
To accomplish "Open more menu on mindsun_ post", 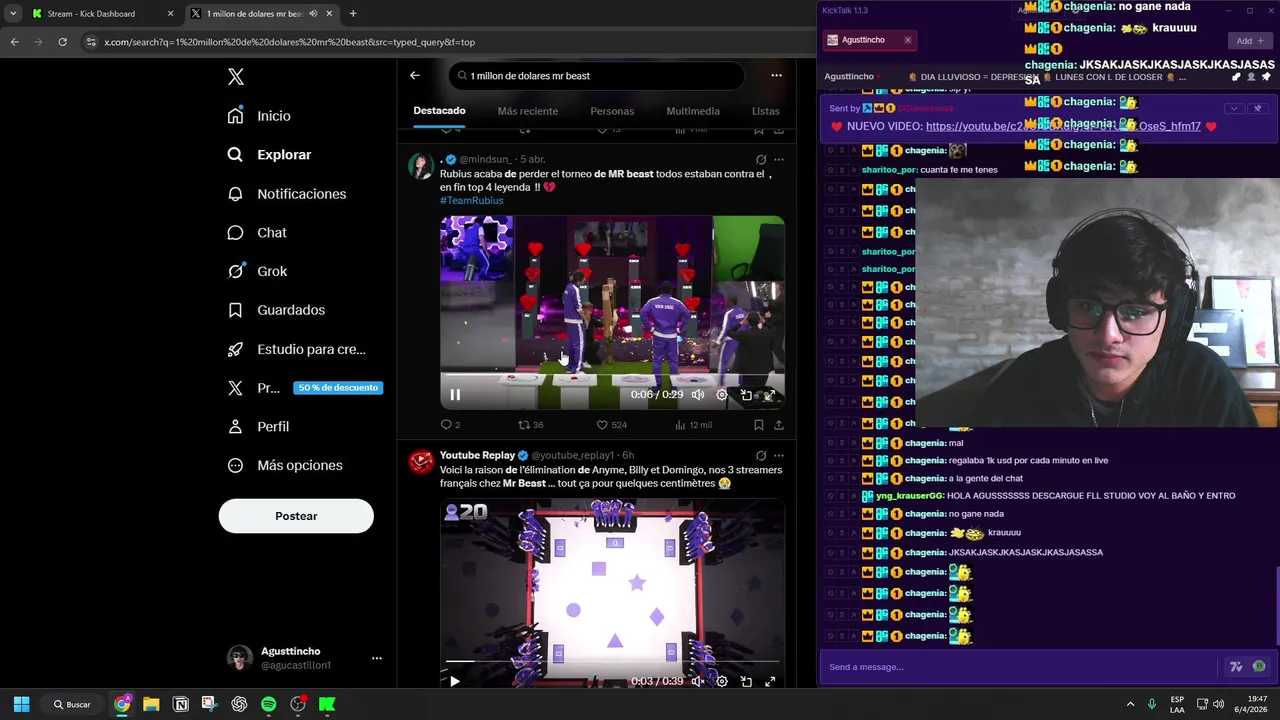I will click(779, 160).
